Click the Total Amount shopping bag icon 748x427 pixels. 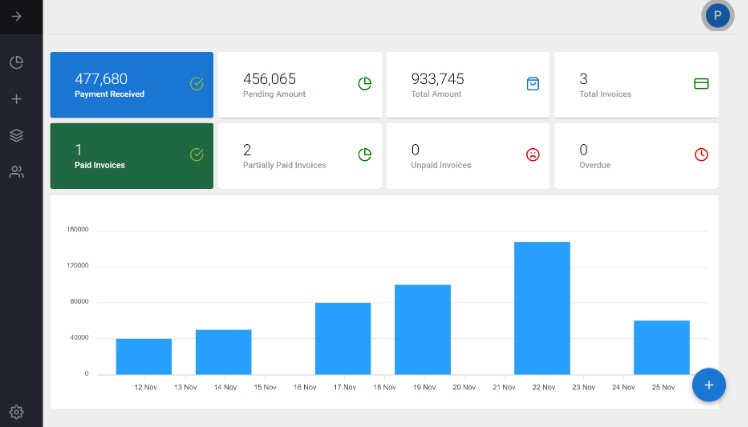tap(533, 84)
